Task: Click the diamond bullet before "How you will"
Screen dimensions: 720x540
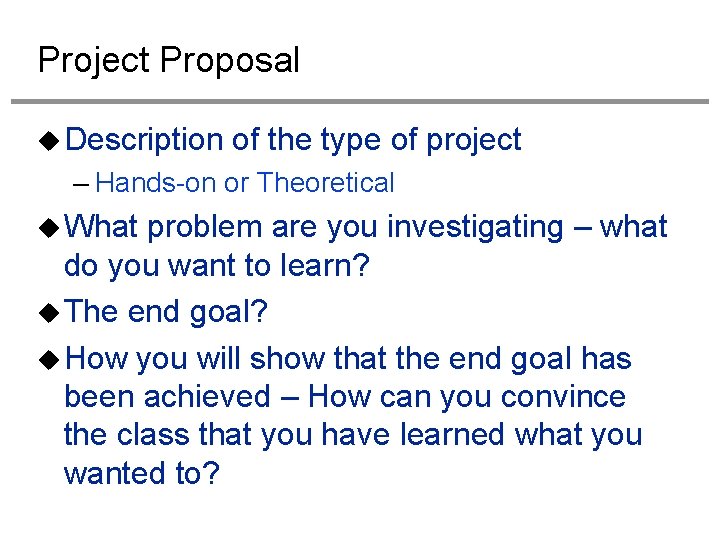Action: (x=49, y=358)
